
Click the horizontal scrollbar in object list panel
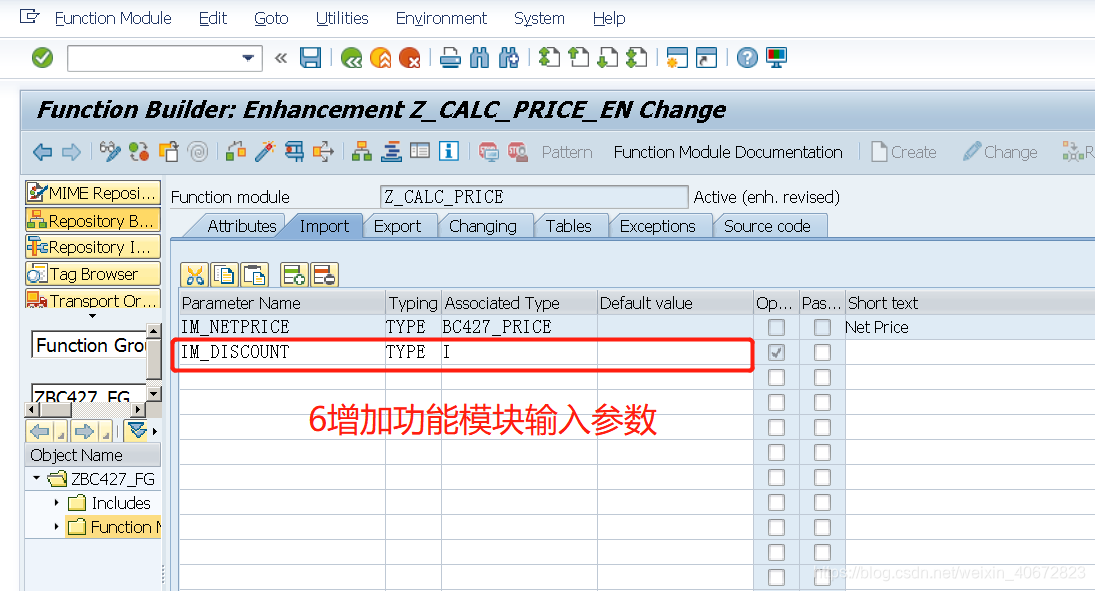86,409
